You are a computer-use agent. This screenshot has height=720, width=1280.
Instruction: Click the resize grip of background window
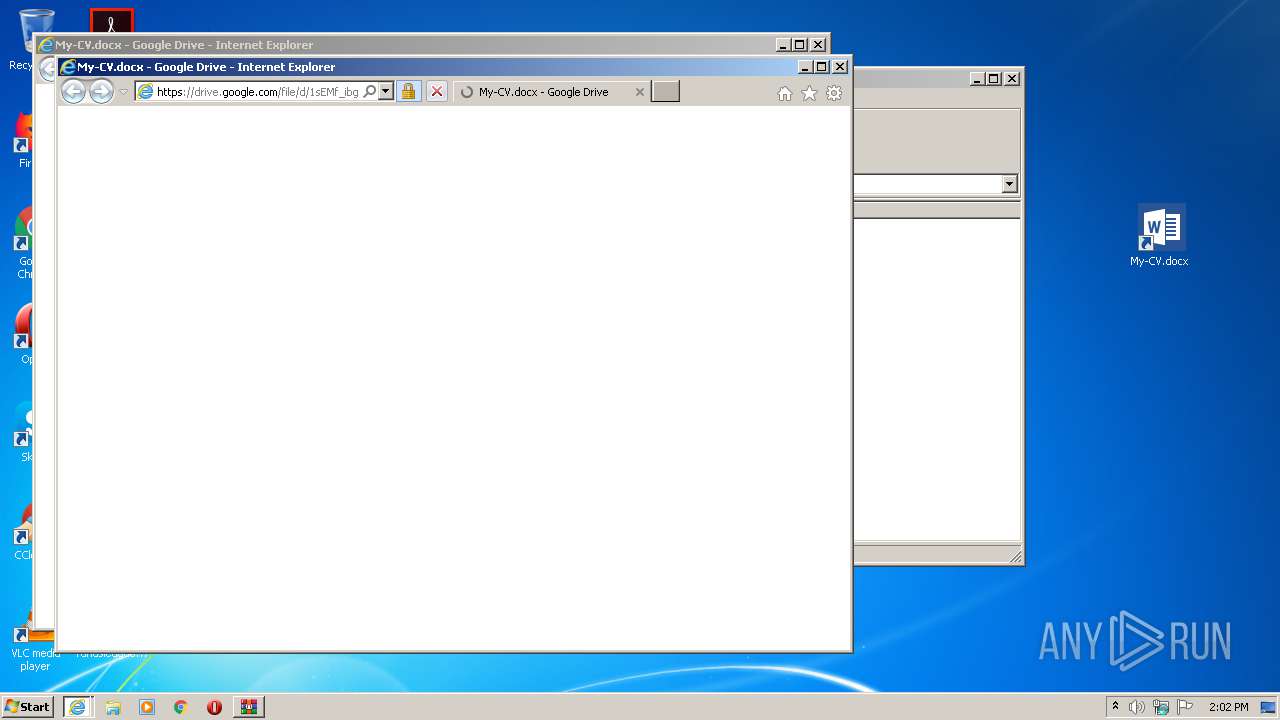[1015, 557]
